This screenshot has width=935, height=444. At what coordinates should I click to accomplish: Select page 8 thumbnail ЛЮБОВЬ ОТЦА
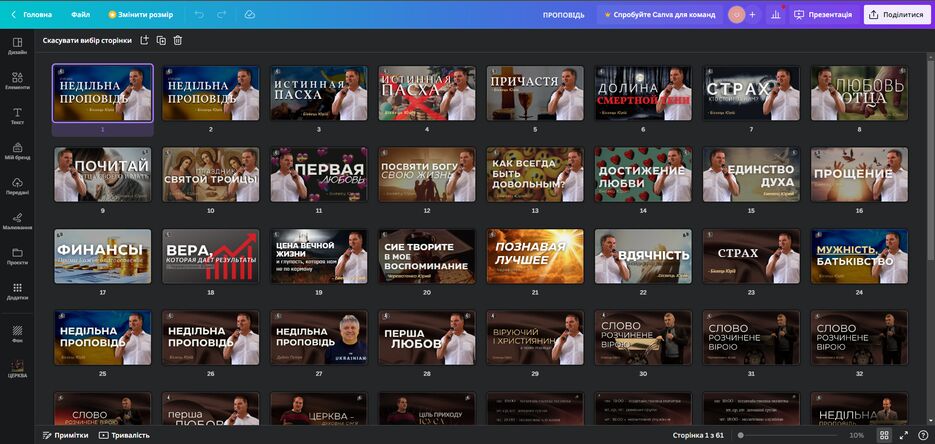coord(859,93)
